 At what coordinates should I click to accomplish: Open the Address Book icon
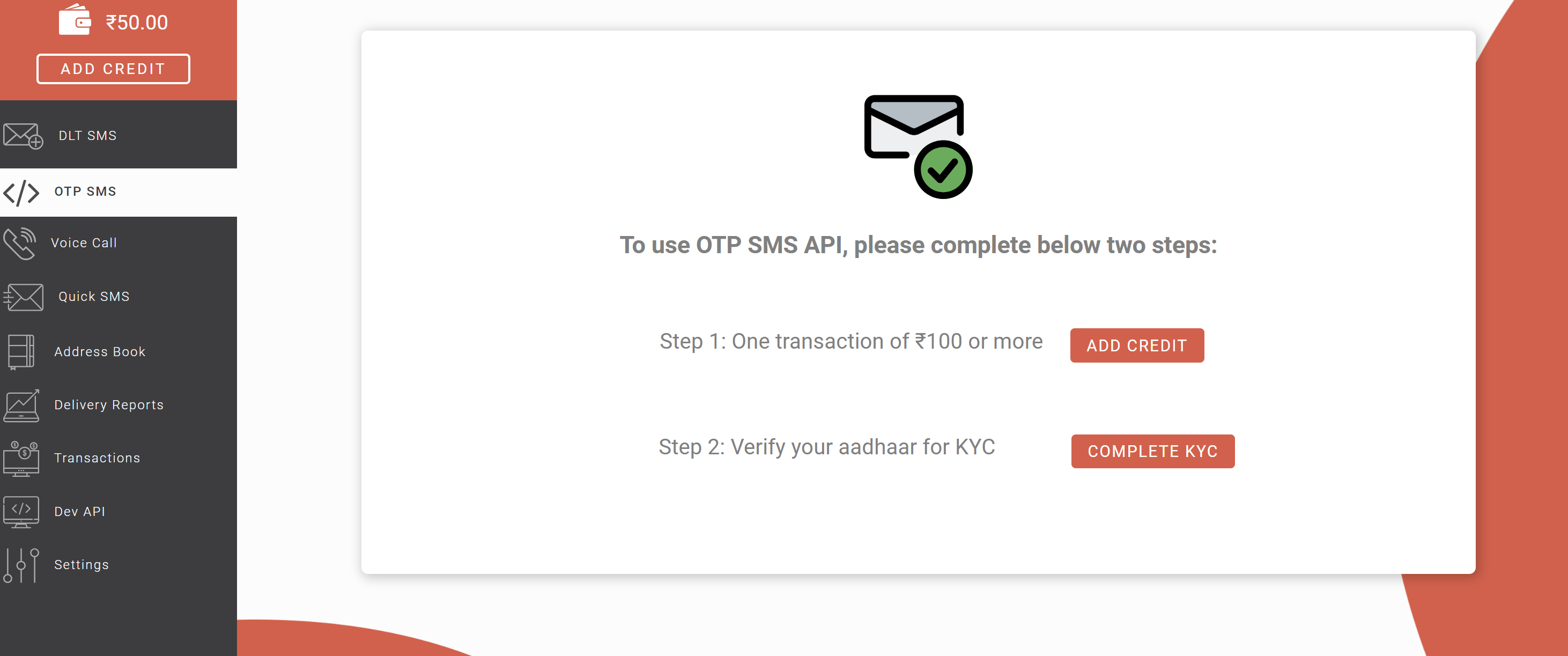[21, 351]
